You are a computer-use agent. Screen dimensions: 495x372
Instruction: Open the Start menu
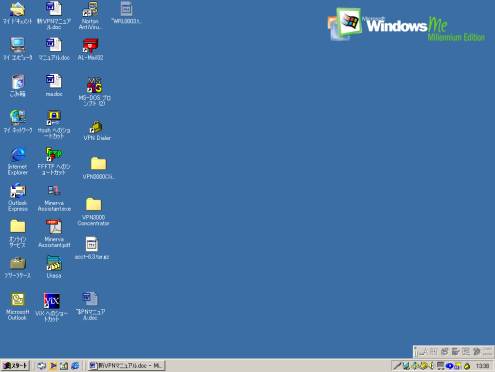(x=15, y=366)
